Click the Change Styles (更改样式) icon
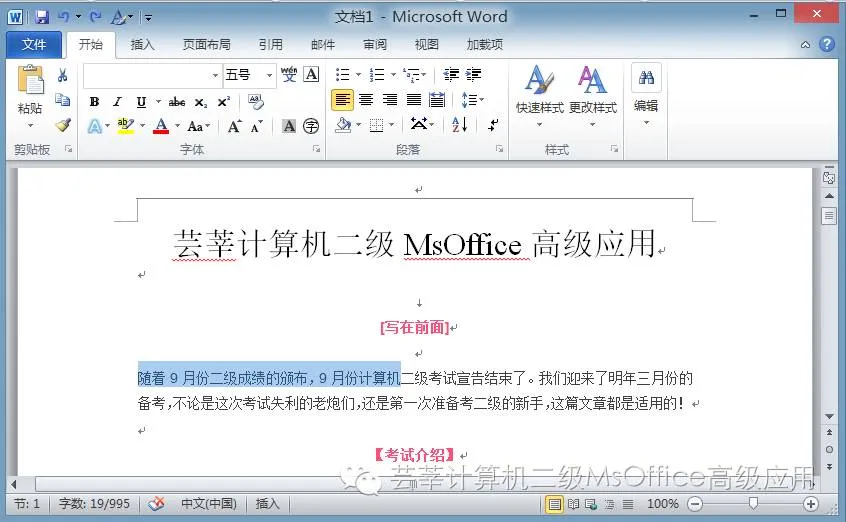This screenshot has height=522, width=846. coord(592,81)
